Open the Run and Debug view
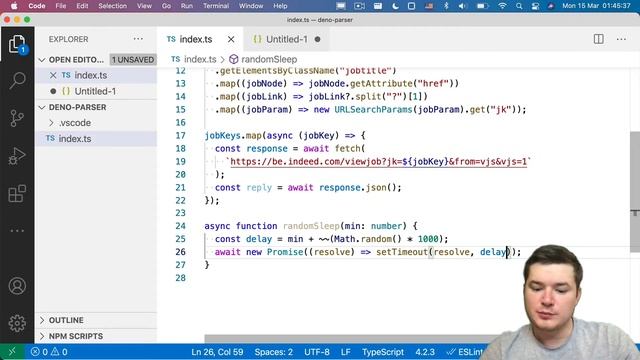Viewport: 640px width, 360px height. point(17,156)
